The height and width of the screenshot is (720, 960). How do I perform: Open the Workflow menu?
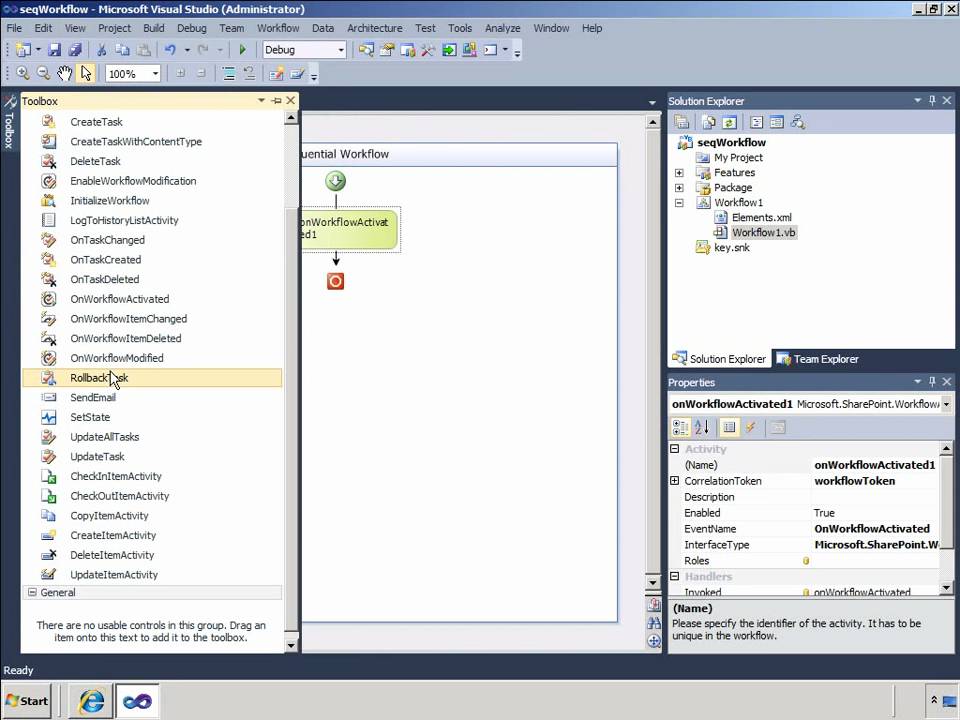pos(278,28)
